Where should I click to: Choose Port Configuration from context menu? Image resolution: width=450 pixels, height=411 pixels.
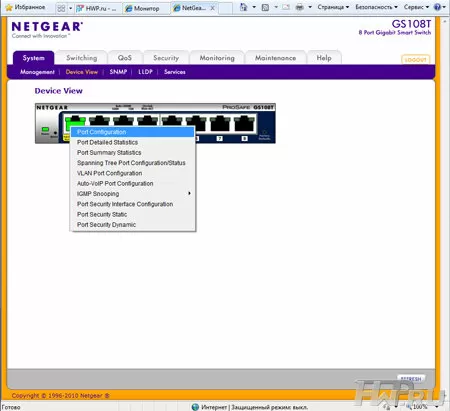coord(133,132)
